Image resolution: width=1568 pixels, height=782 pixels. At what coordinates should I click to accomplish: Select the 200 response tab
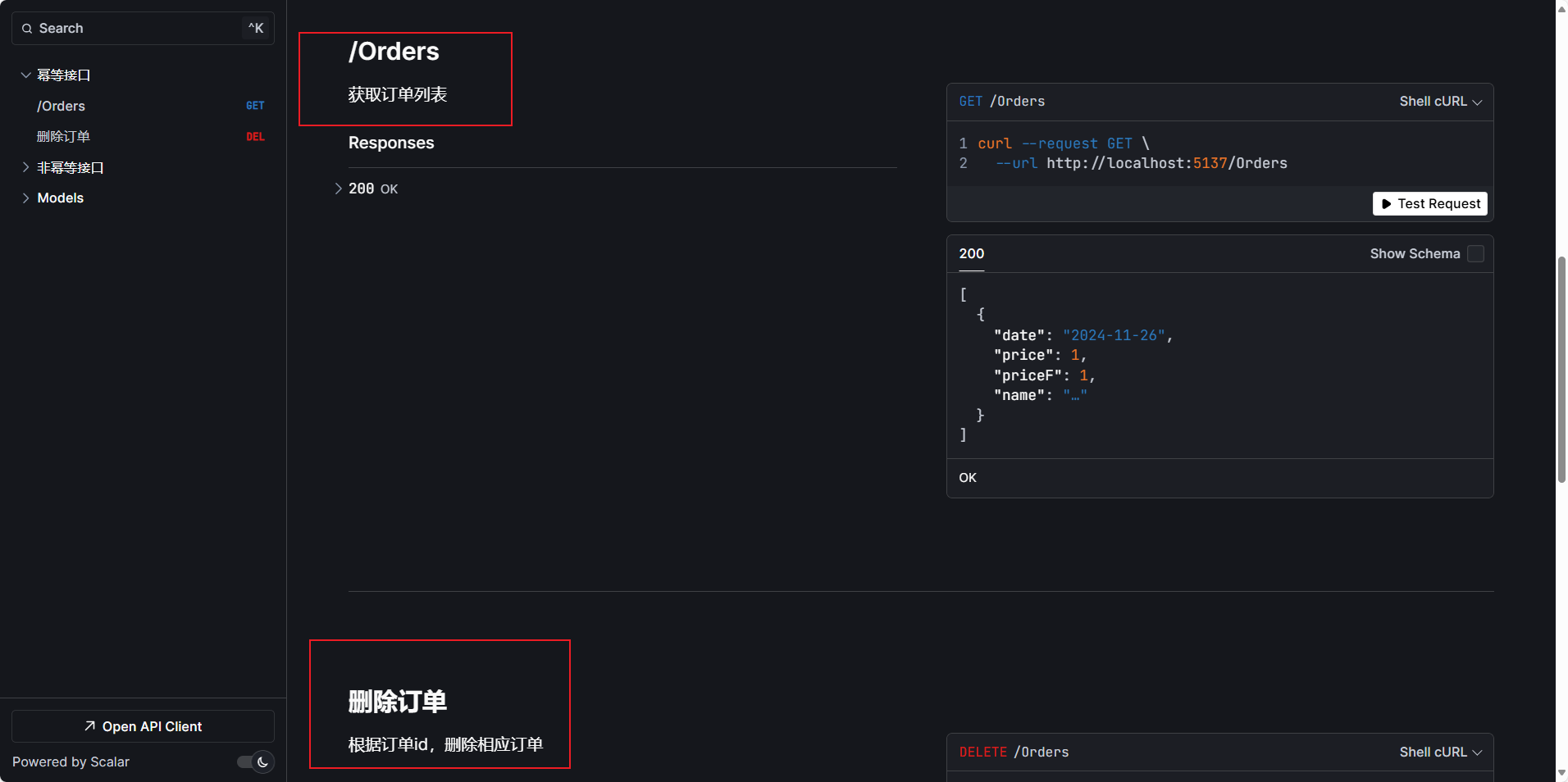[x=971, y=254]
